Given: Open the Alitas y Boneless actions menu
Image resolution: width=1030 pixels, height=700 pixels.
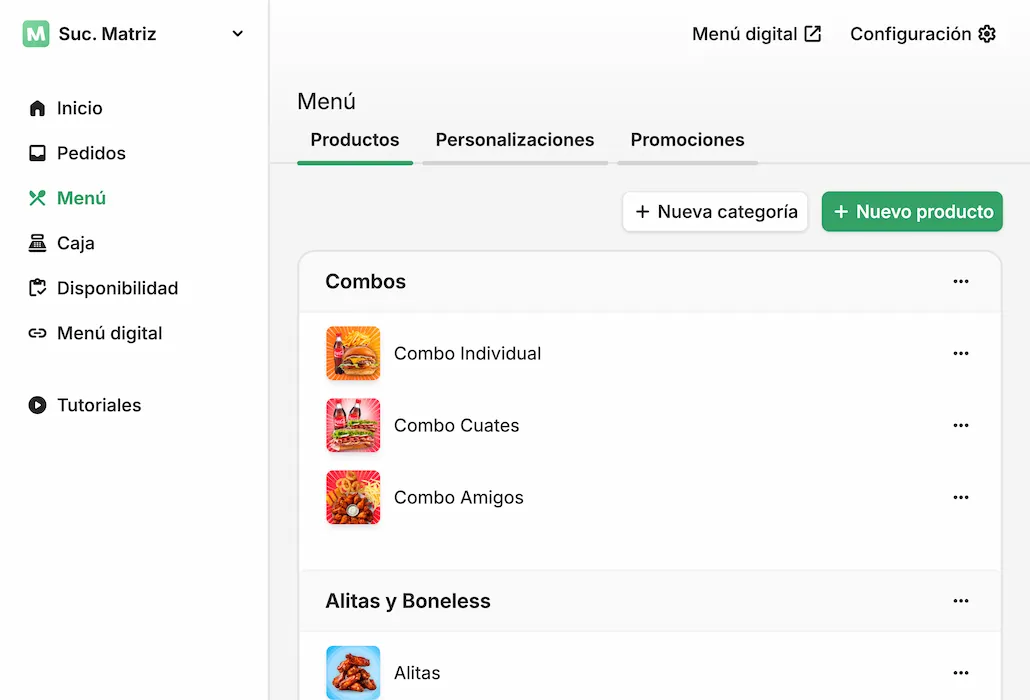Looking at the screenshot, I should pos(961,601).
